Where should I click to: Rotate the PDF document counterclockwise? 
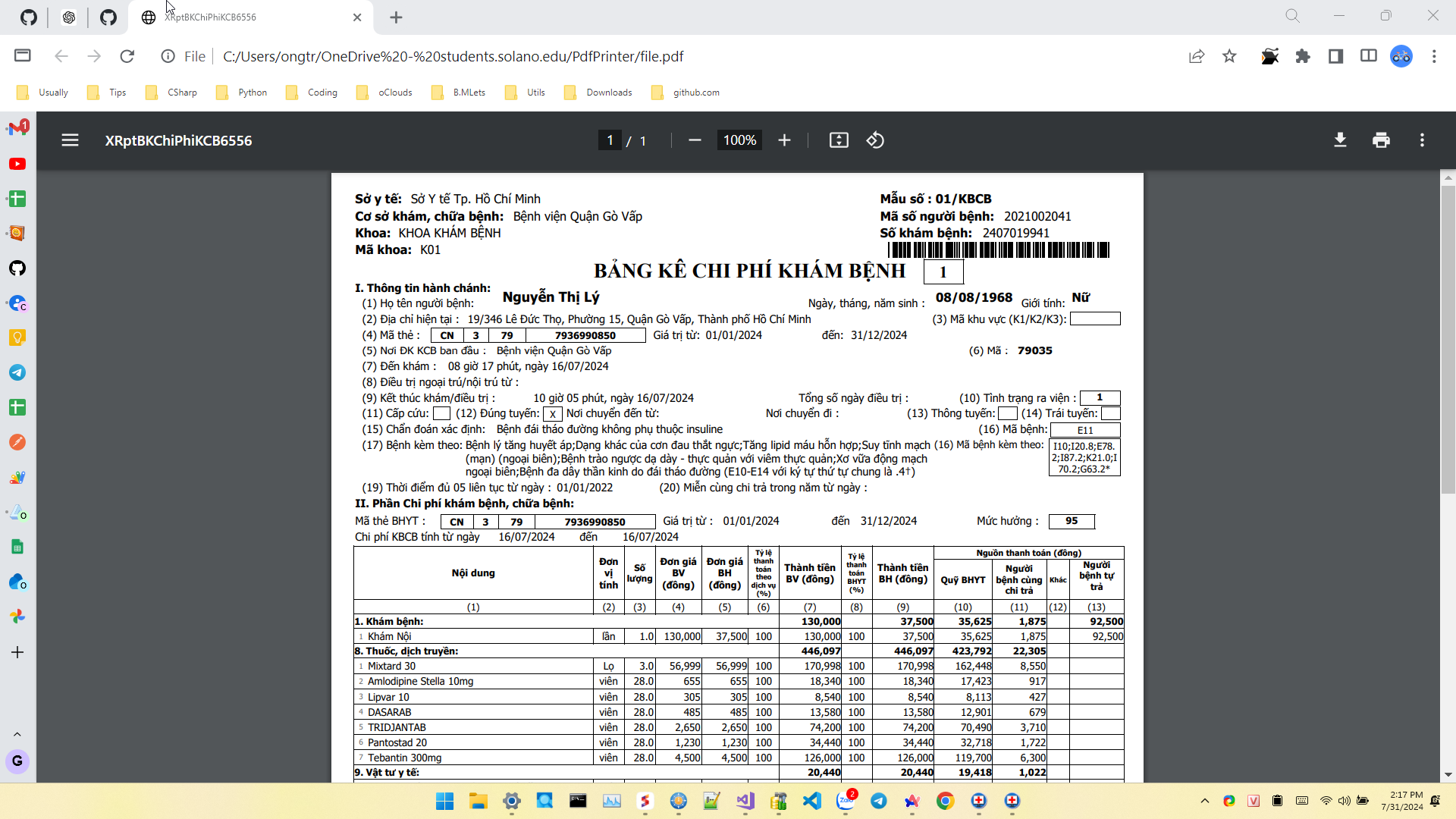click(875, 140)
